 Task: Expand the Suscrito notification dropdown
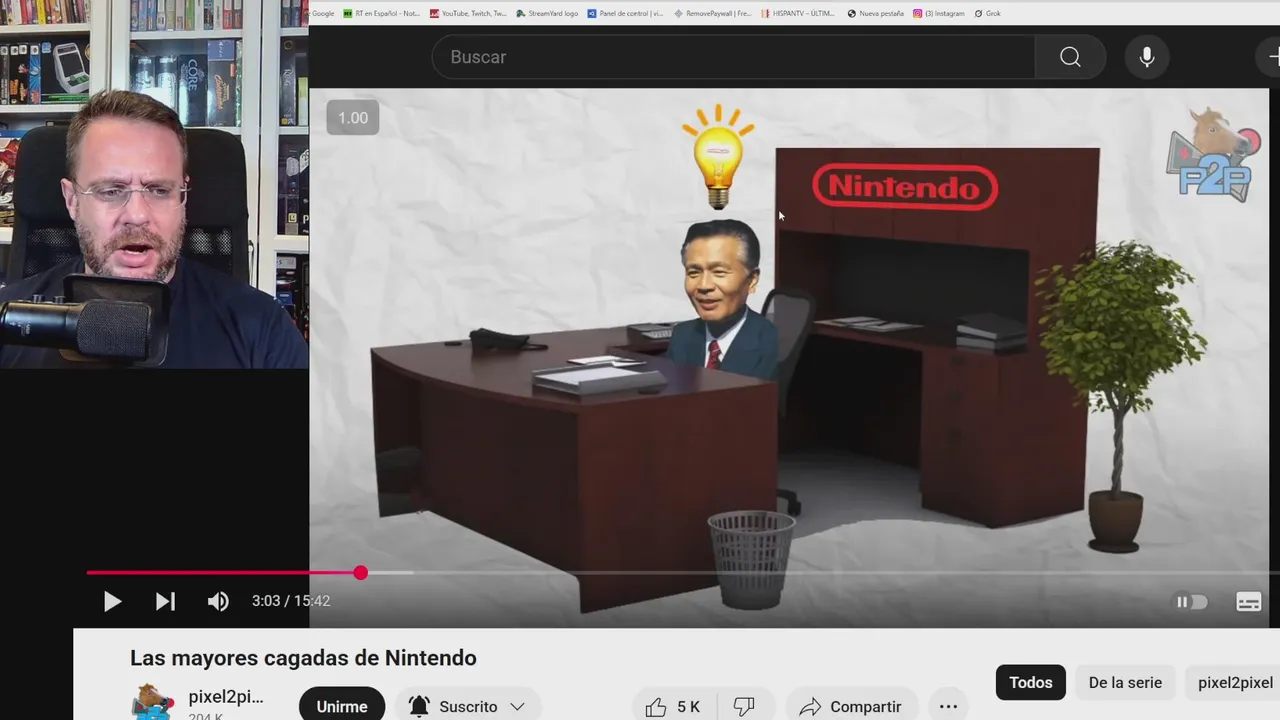tap(467, 707)
